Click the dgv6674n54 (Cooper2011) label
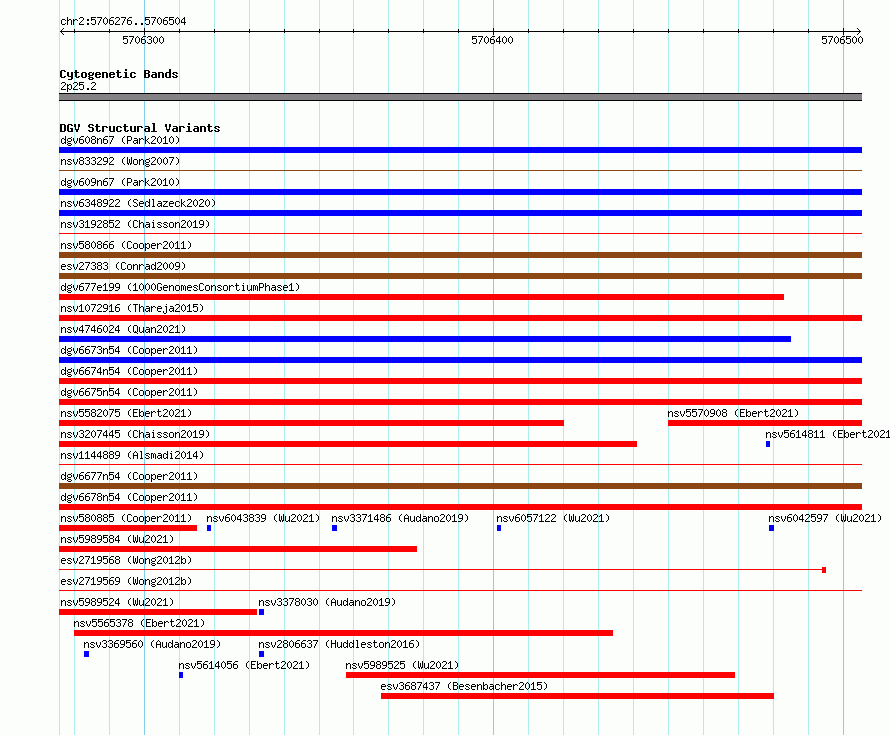Screen dimensions: 890x735 point(129,371)
